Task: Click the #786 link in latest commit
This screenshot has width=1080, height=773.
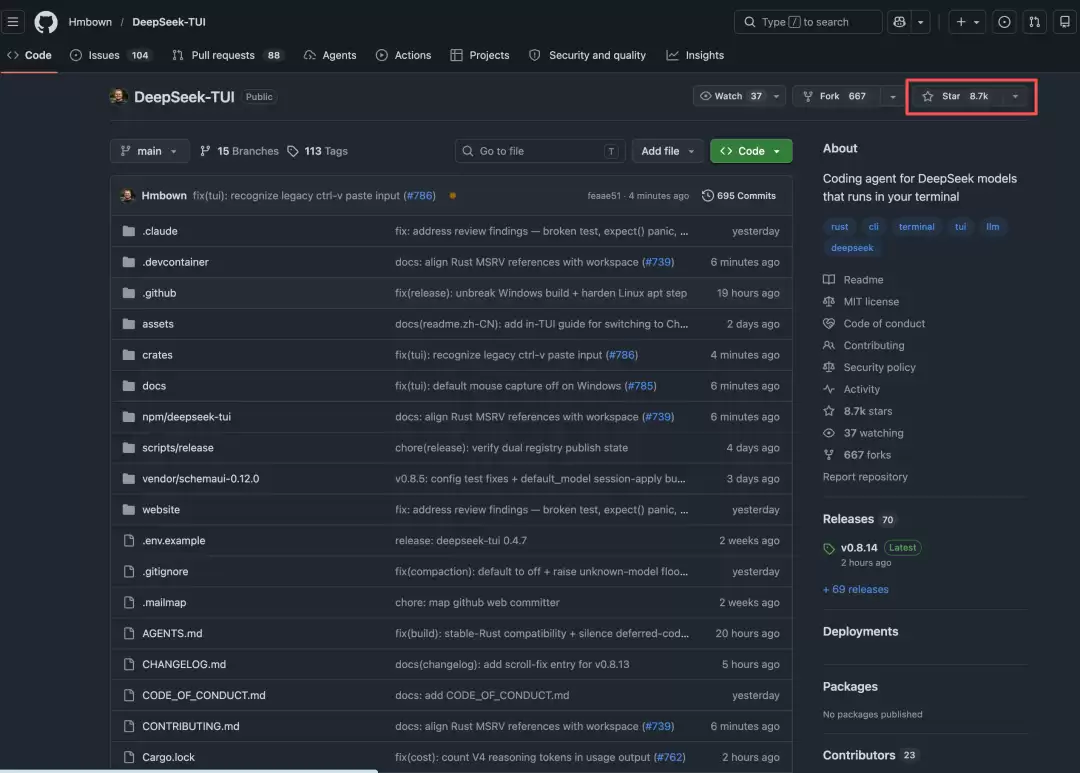Action: tap(419, 196)
